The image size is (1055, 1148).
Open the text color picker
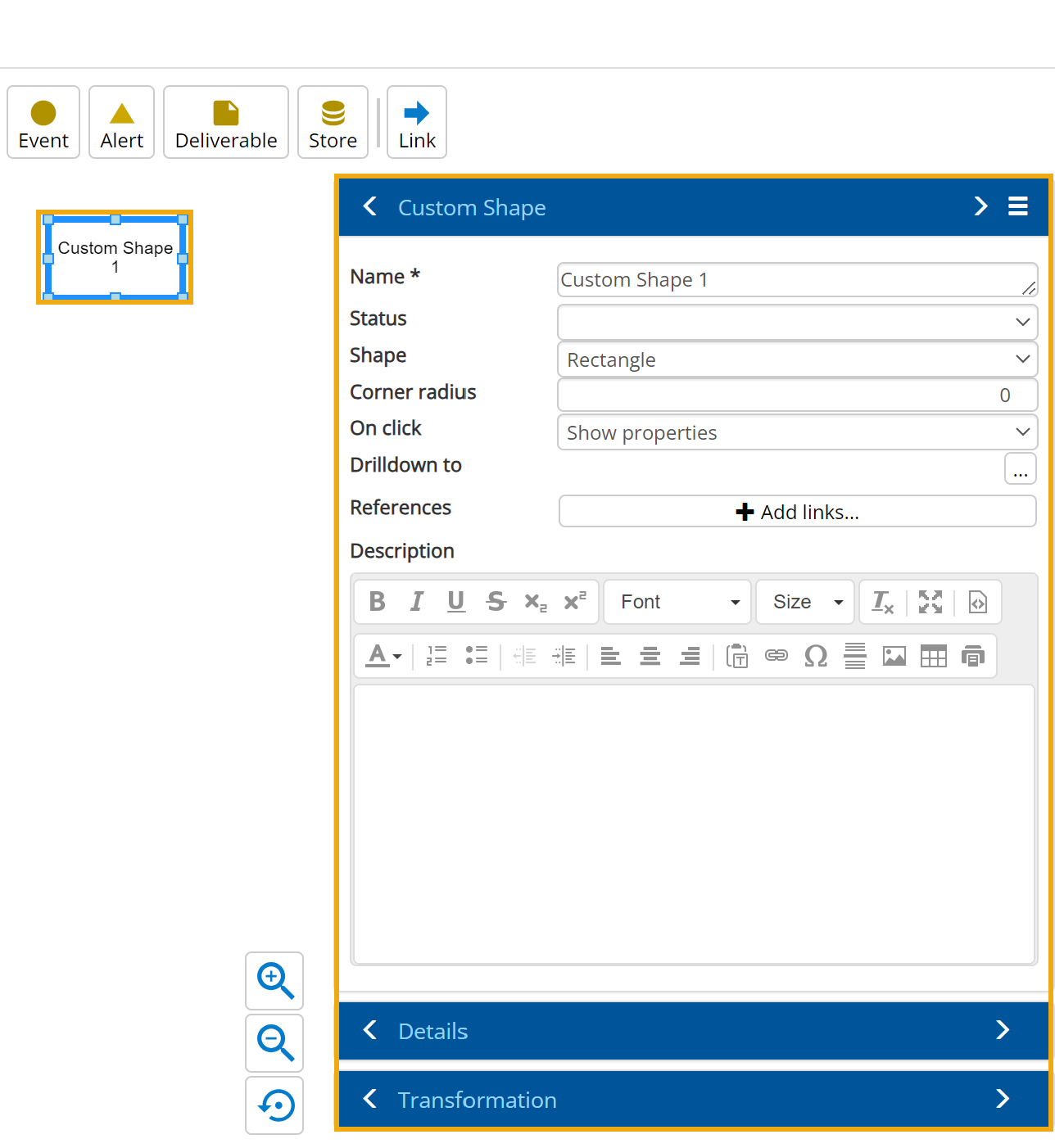point(383,656)
